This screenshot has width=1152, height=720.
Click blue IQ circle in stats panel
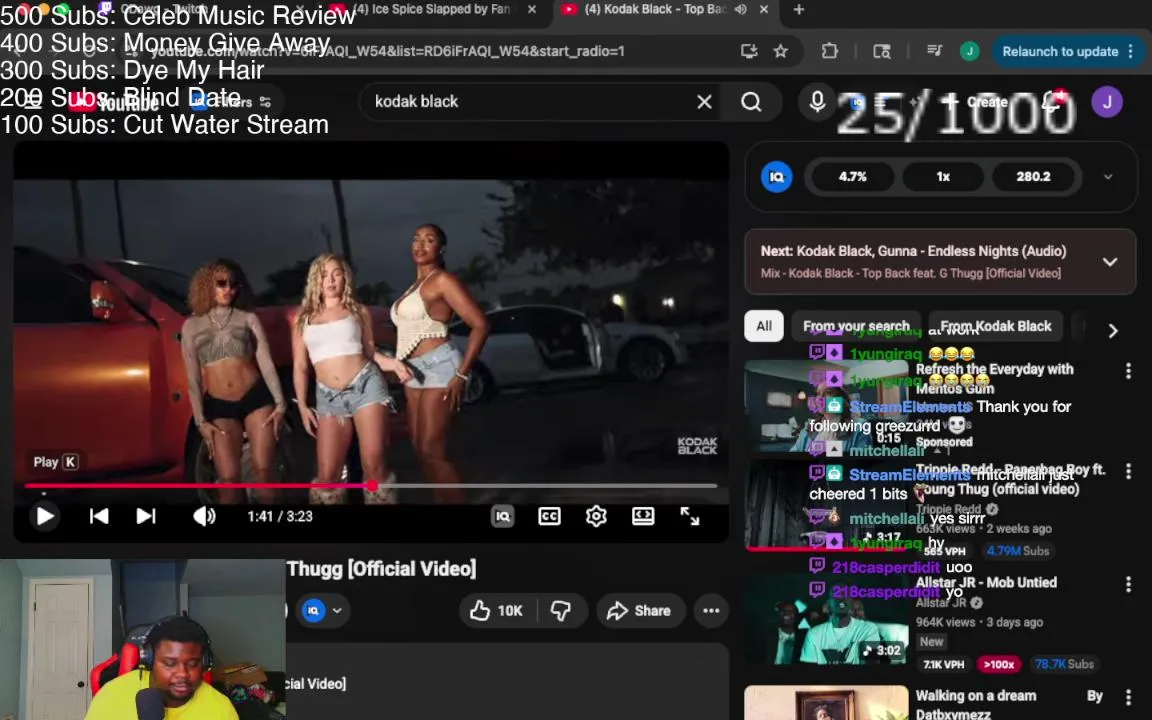pyautogui.click(x=777, y=177)
